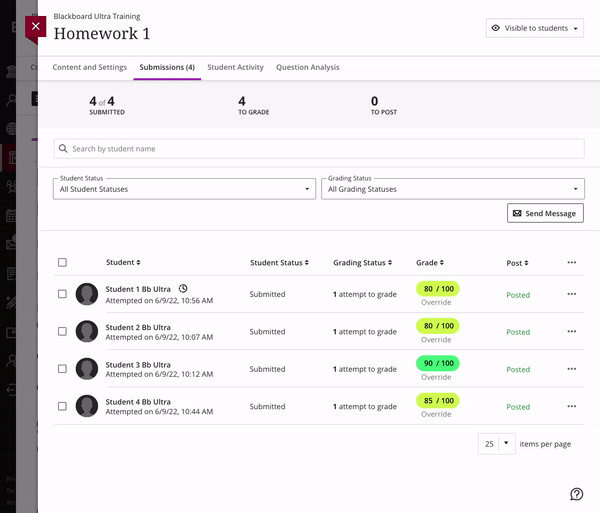Click the 0 To Post counter
Screen dimensions: 600x513
tap(383, 105)
